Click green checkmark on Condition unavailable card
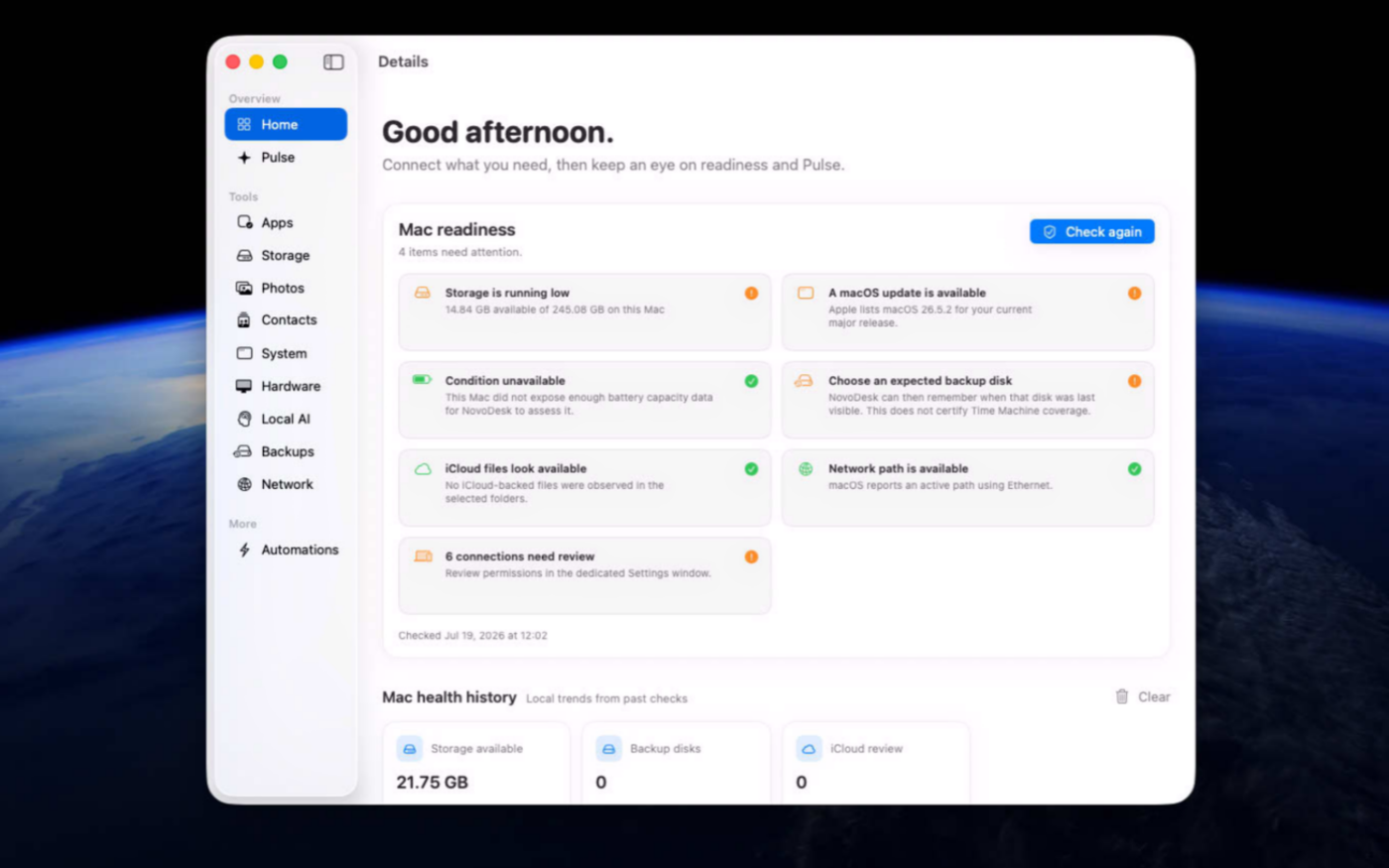This screenshot has width=1389, height=868. pos(751,381)
